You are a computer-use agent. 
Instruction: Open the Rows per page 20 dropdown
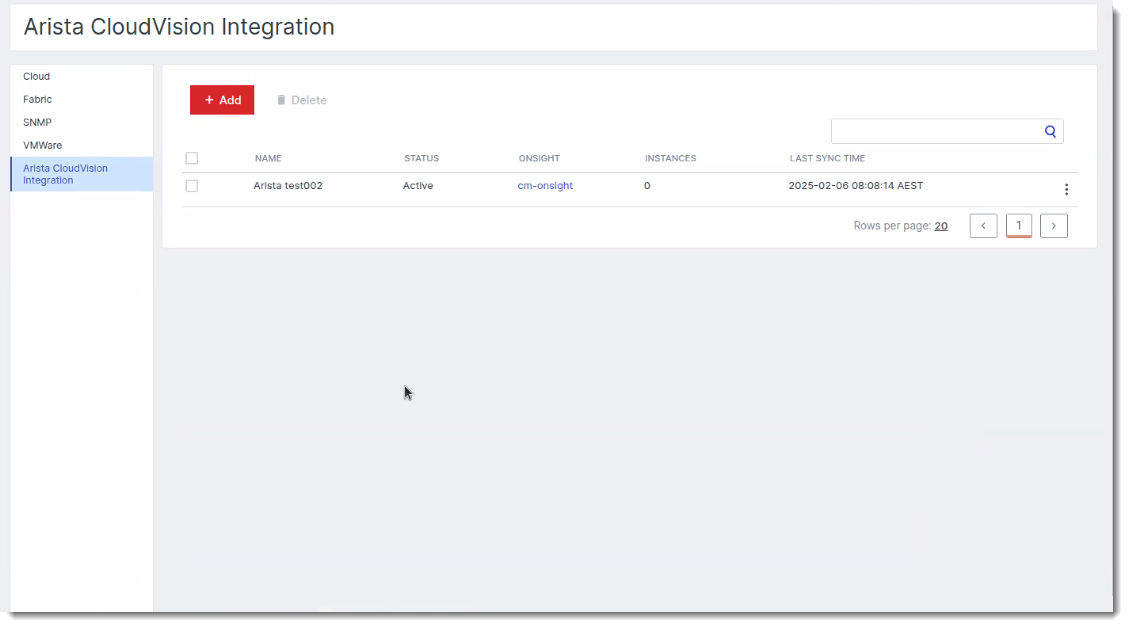click(941, 226)
